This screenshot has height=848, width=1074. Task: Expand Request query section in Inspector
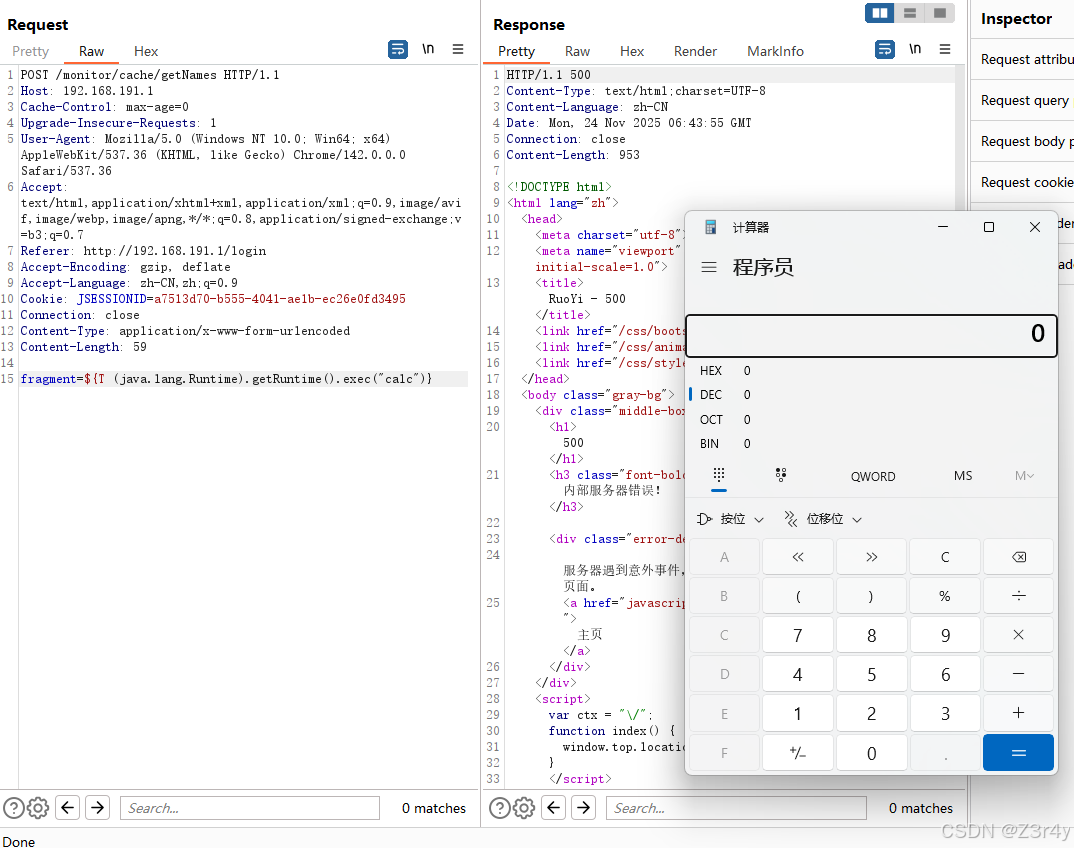click(x=1023, y=101)
